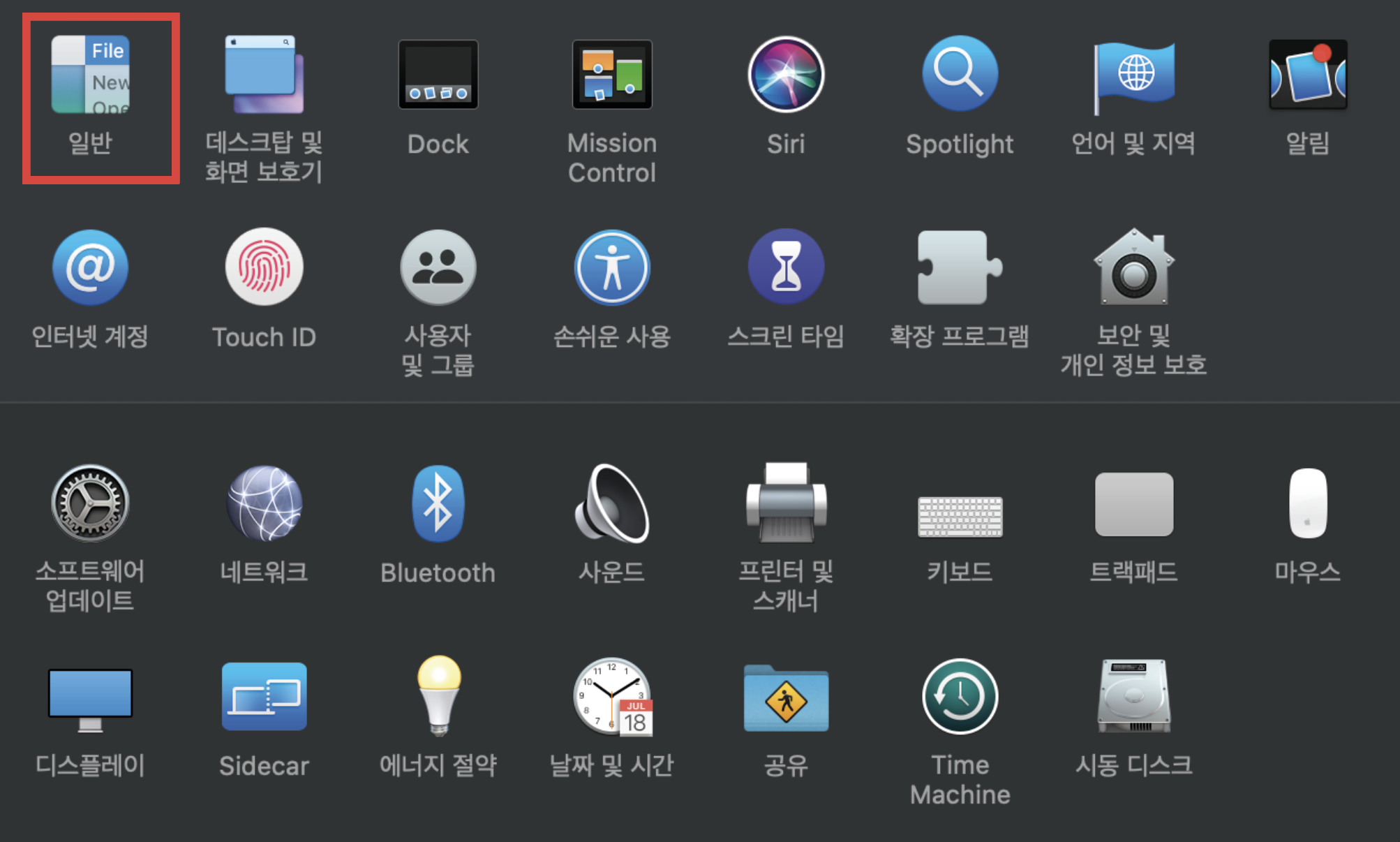Open the Spotlight preferences
This screenshot has height=842, width=1400.
[x=960, y=75]
